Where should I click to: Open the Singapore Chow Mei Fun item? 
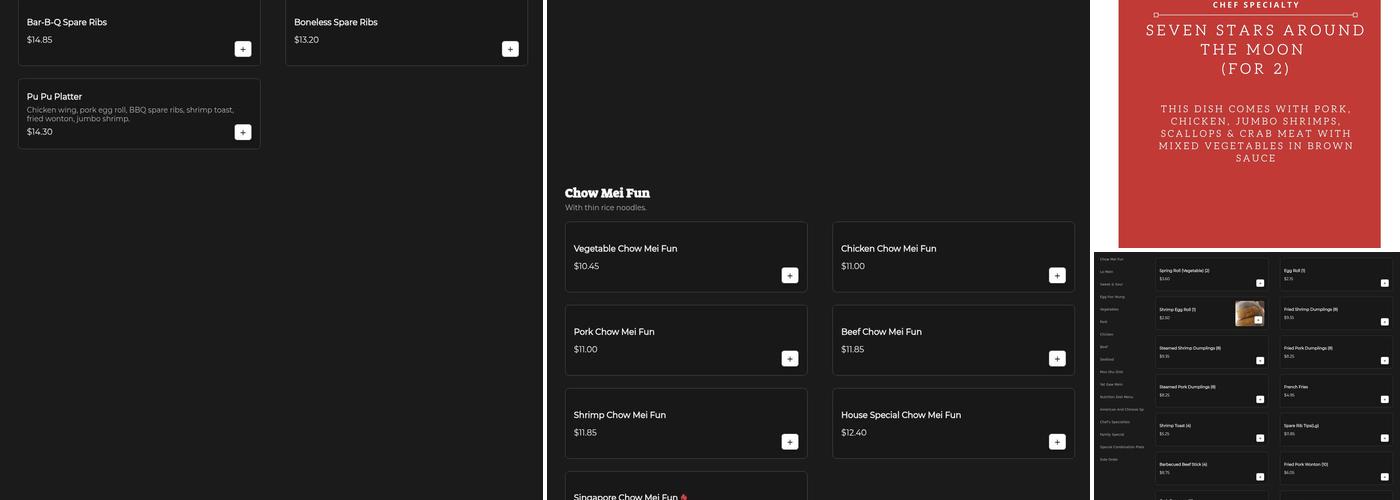coord(625,495)
